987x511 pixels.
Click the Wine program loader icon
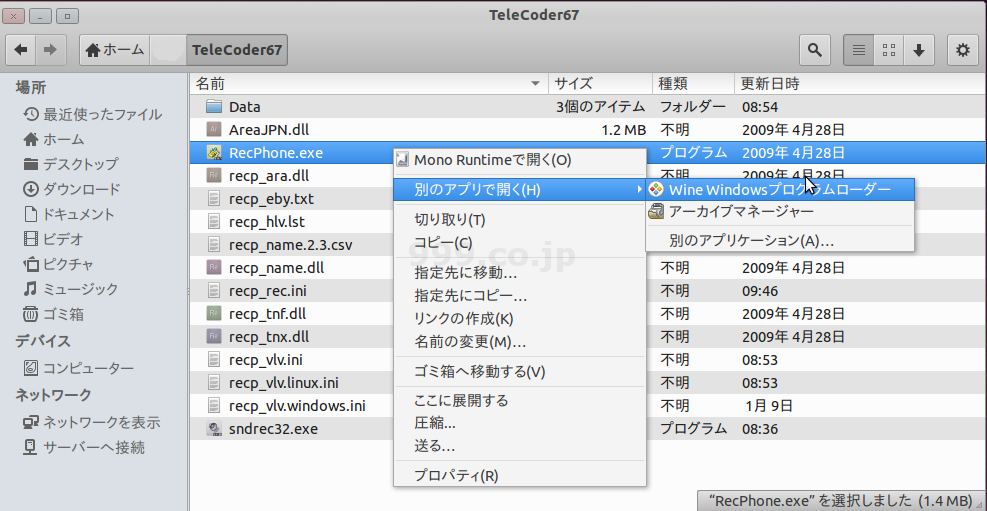click(x=657, y=189)
